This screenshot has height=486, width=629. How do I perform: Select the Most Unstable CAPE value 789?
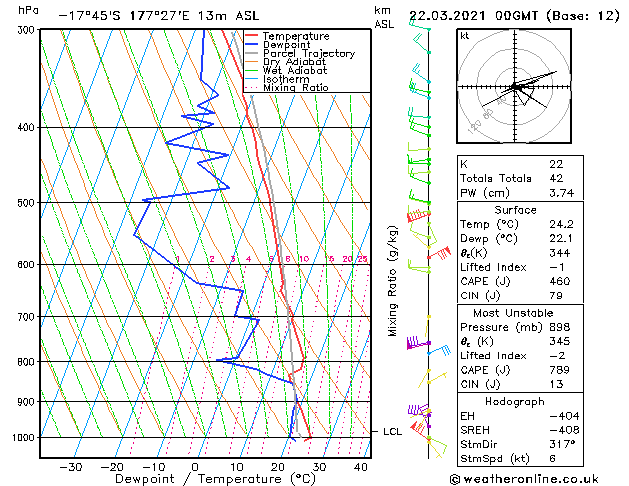(x=560, y=370)
